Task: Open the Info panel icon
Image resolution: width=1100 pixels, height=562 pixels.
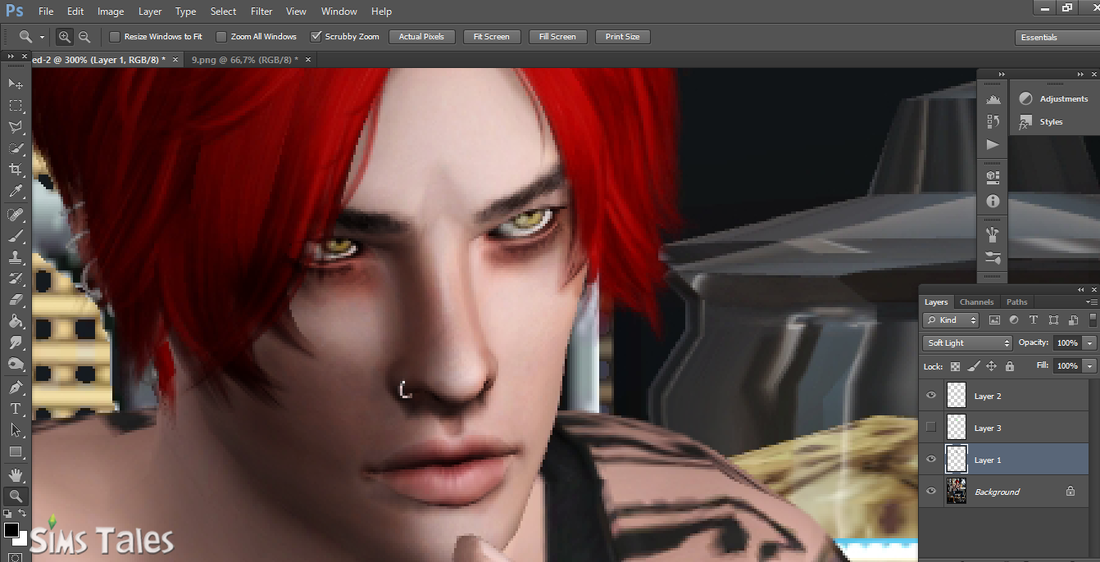Action: coord(993,201)
